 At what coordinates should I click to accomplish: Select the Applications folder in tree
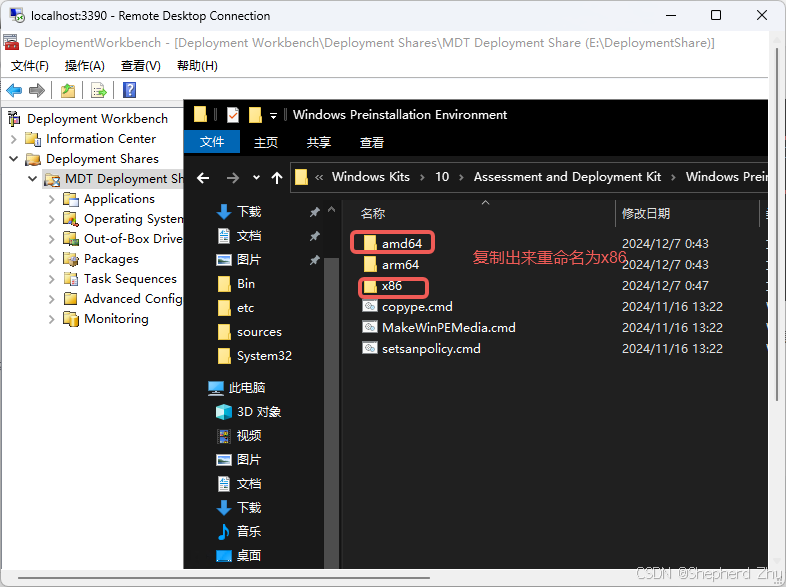coord(119,199)
